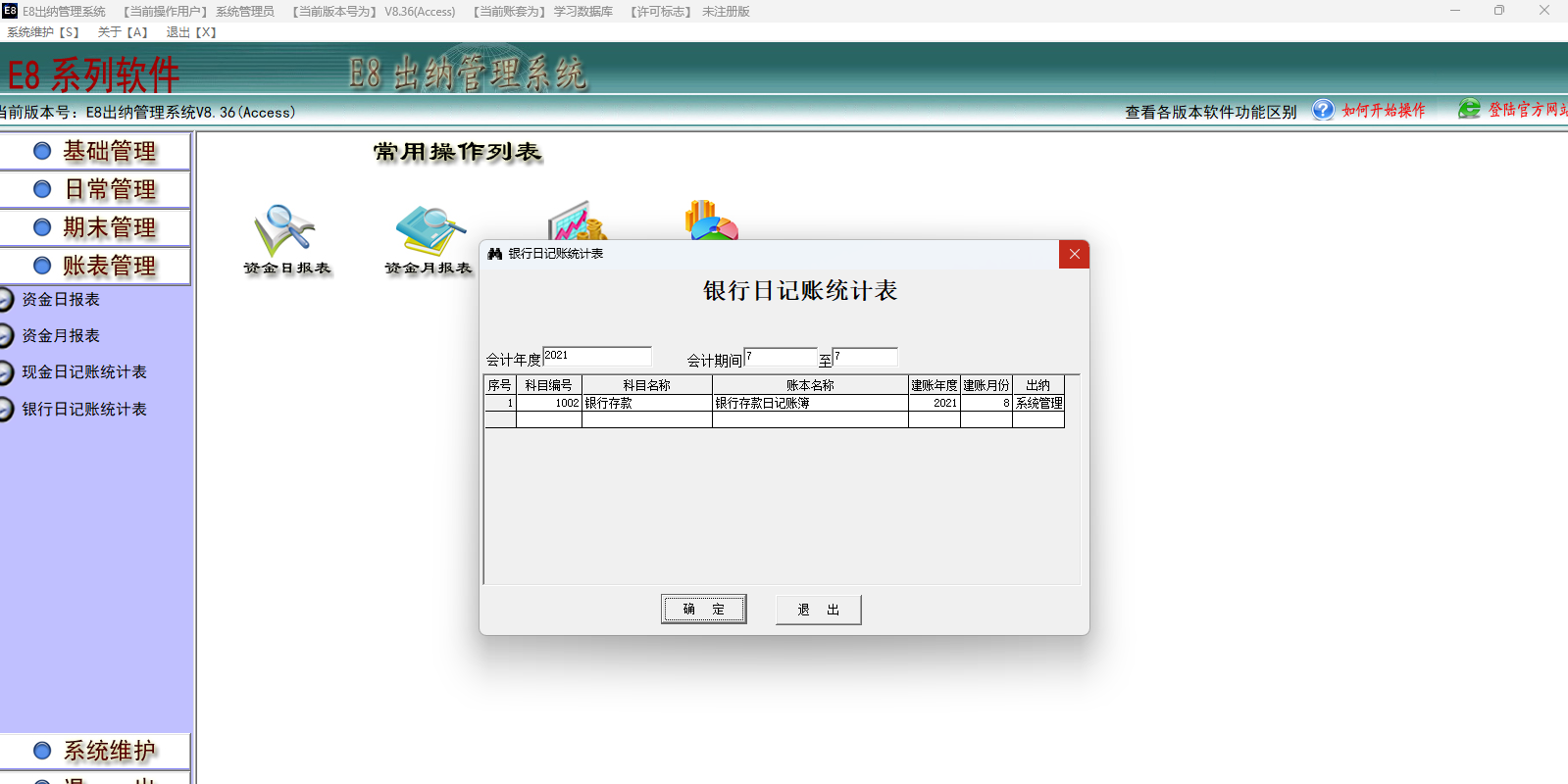Open the 资金日报表 magnifier icon shortcut
This screenshot has width=1568, height=784.
[x=285, y=231]
